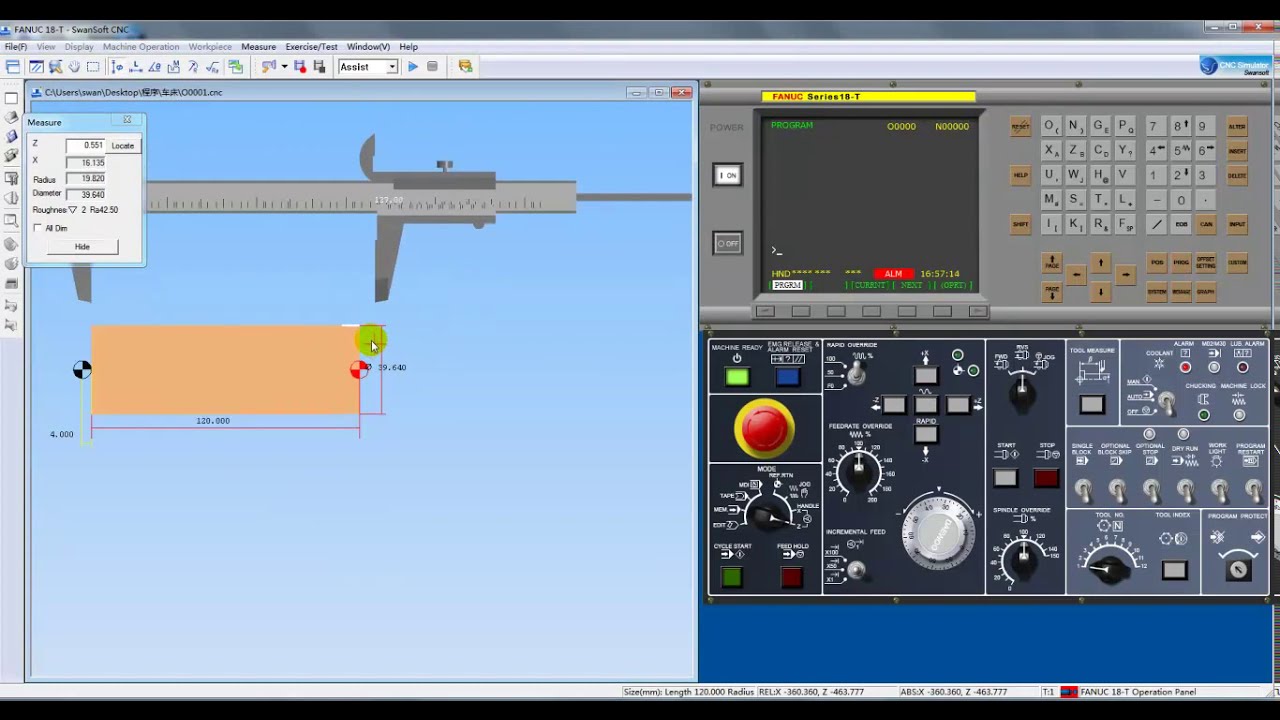This screenshot has height=720, width=1280.
Task: Open the dropdown arrow beside the speaker icon
Action: pyautogui.click(x=284, y=67)
